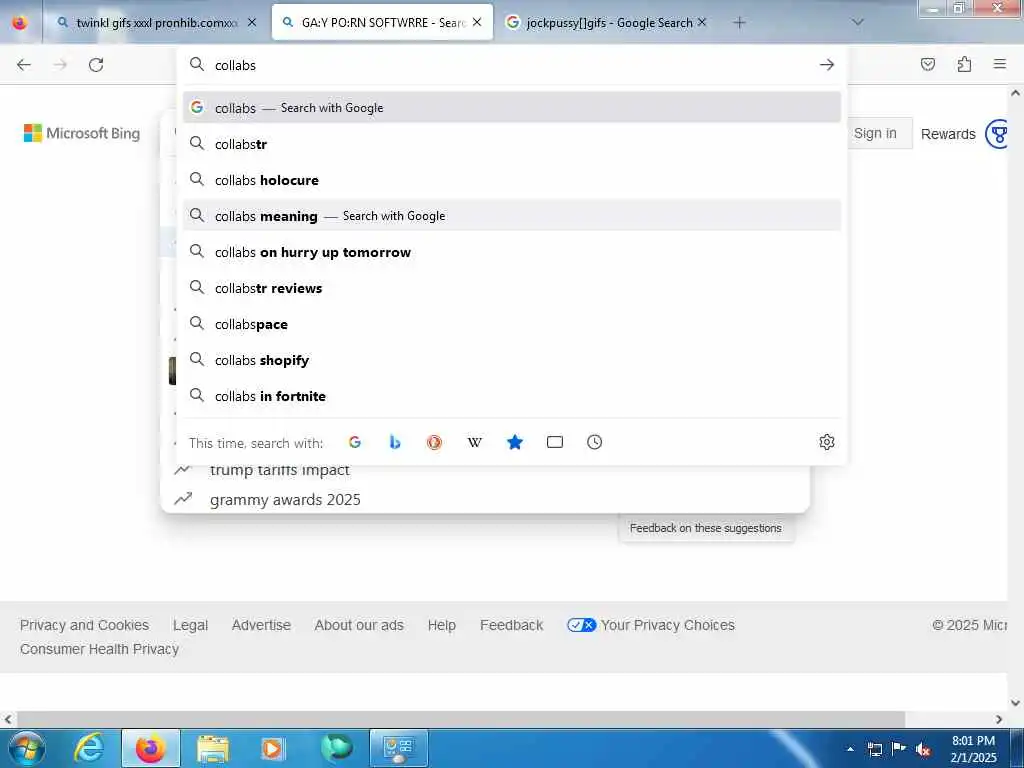Open the Firefox hamburger application menu
Screen dimensions: 1024x768
(1000, 64)
